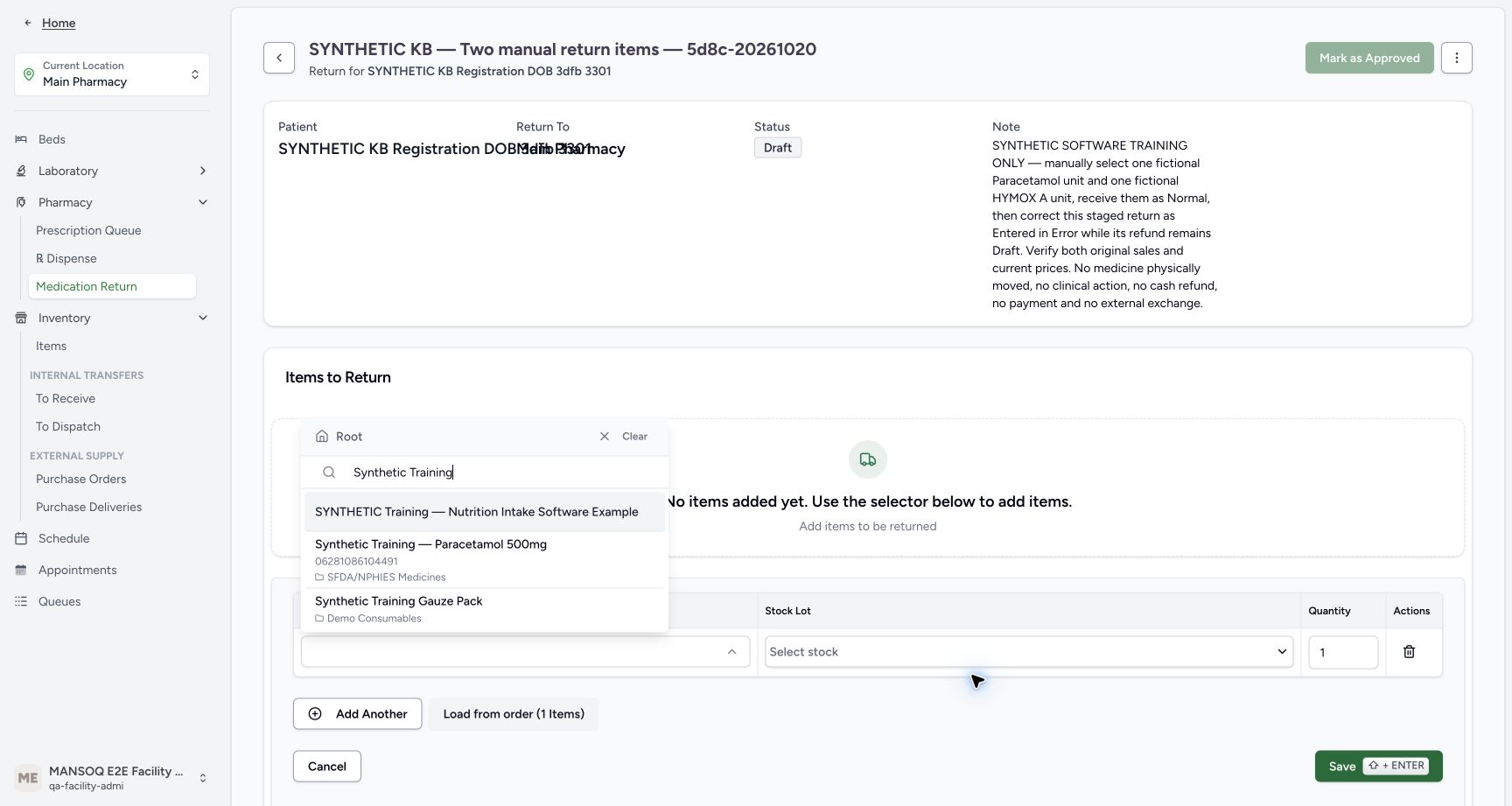Collapse the Inventory sidebar section chevron
The width and height of the screenshot is (1512, 806).
203,318
